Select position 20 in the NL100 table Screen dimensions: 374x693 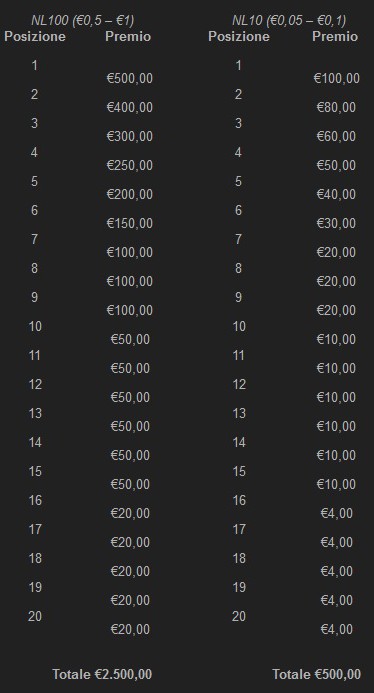tap(35, 616)
